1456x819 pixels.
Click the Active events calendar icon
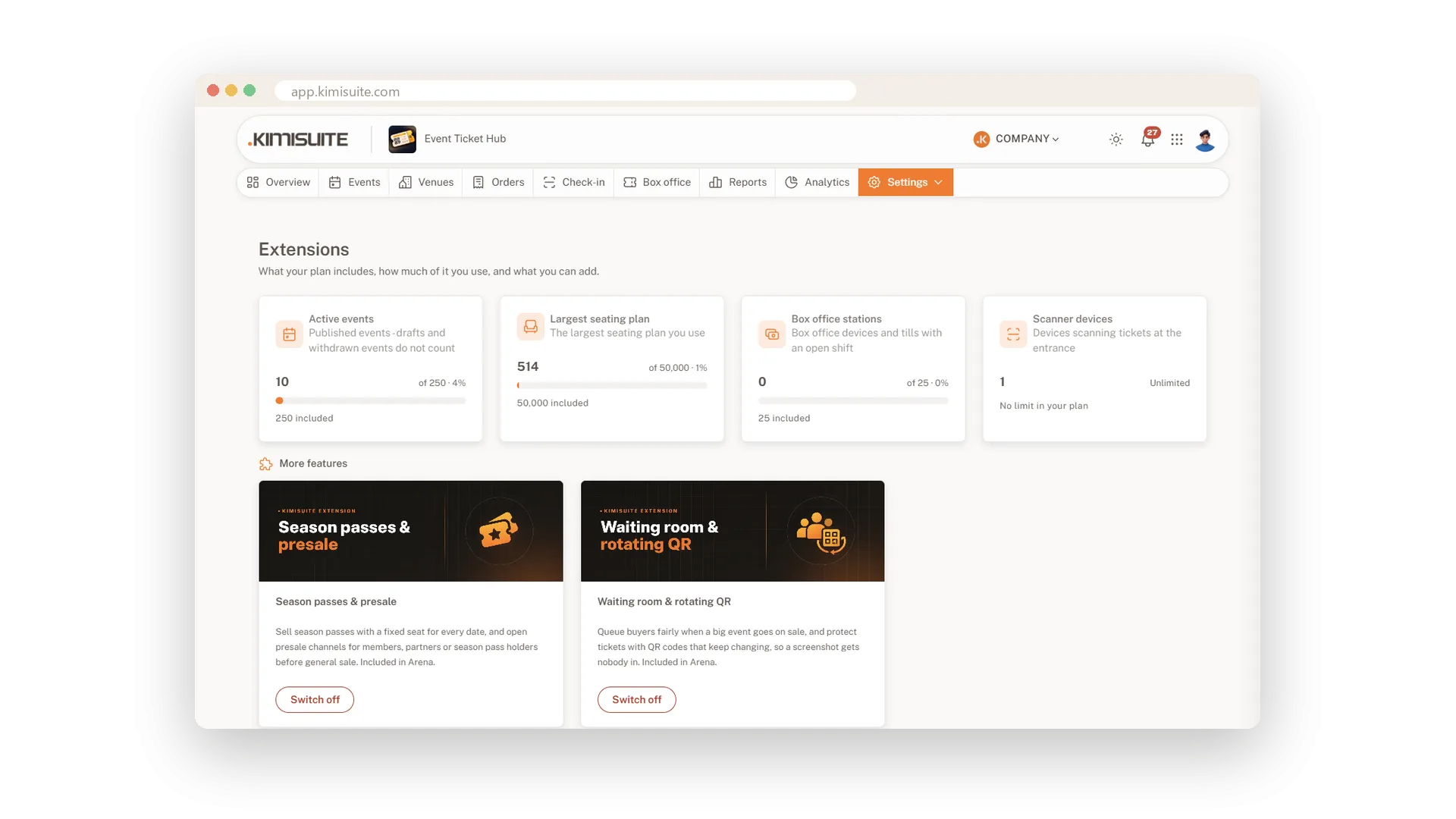pos(289,334)
